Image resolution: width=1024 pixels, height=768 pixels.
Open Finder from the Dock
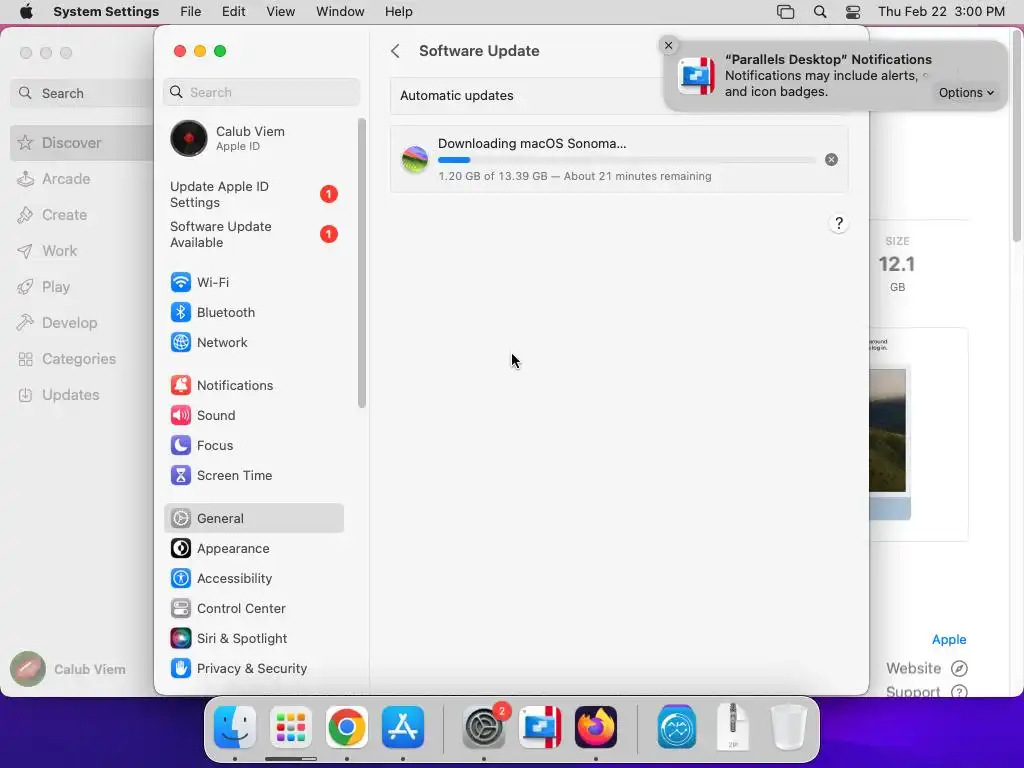click(x=235, y=728)
